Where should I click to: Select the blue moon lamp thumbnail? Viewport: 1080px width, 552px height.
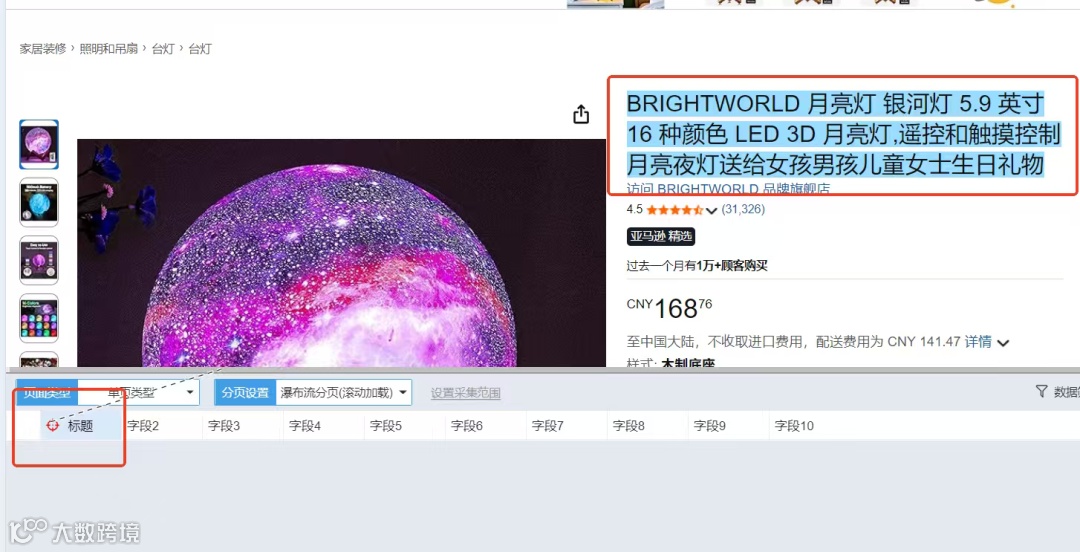(x=39, y=203)
